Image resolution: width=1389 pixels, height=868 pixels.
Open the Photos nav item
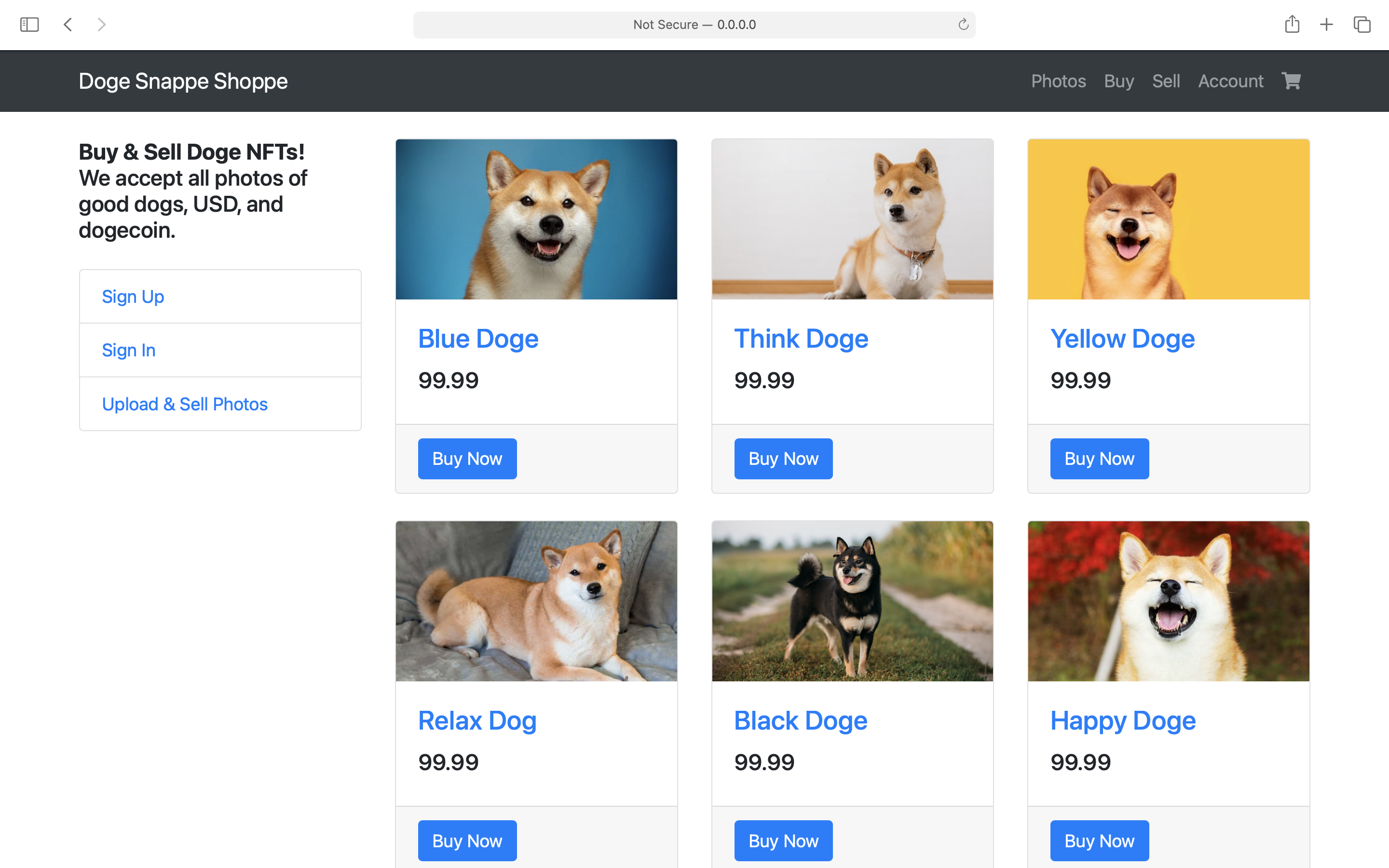[x=1058, y=81]
